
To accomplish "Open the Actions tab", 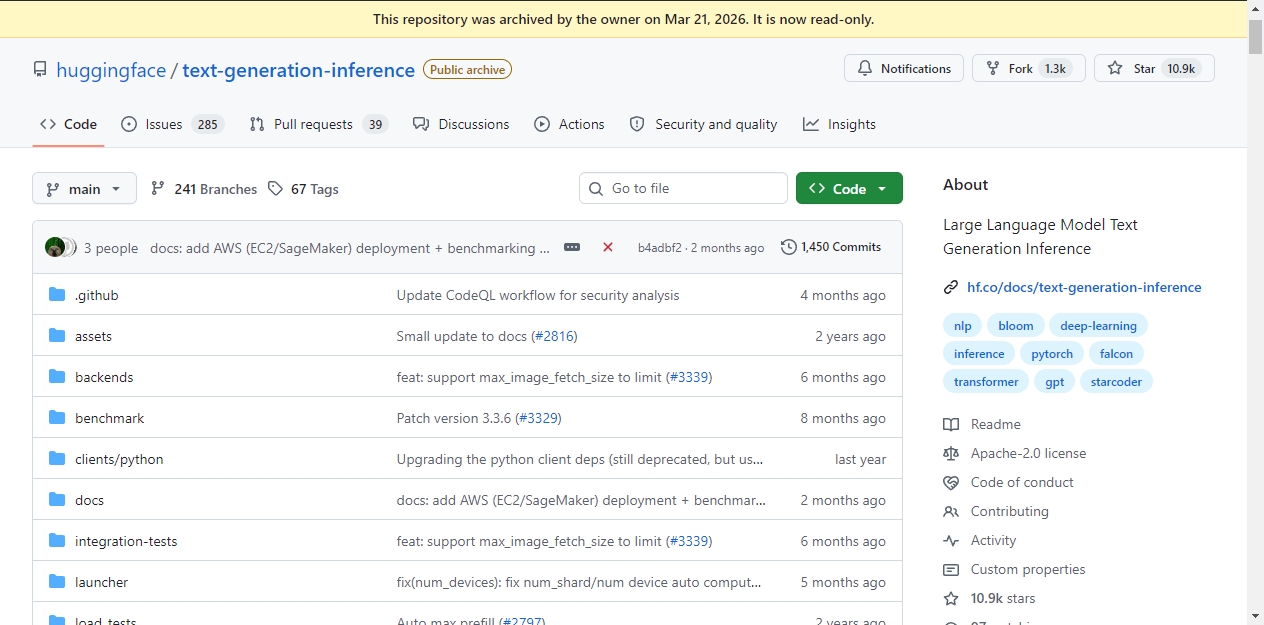I will point(569,124).
